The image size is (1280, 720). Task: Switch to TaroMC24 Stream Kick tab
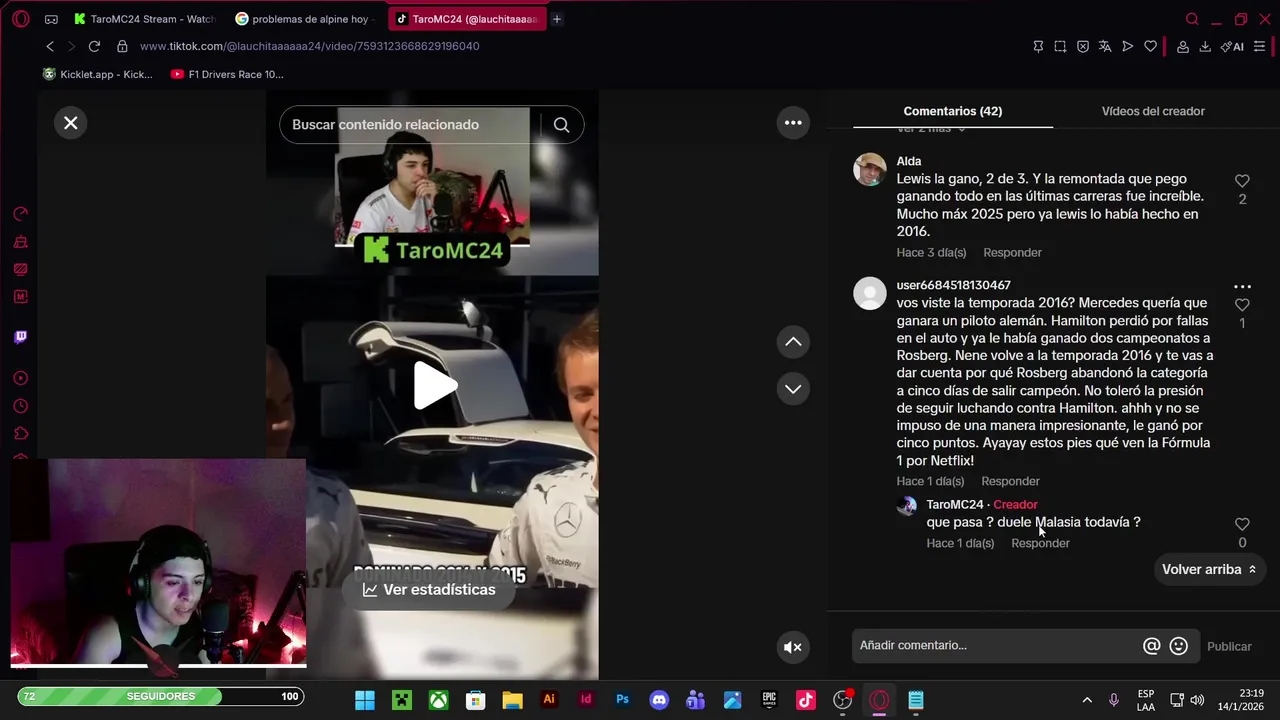tap(144, 19)
